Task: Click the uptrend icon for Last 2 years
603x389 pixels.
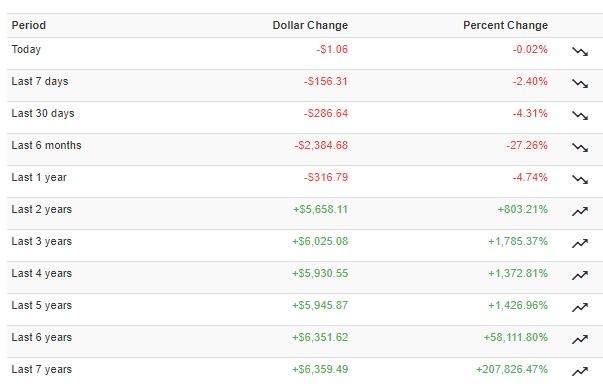Action: click(580, 211)
